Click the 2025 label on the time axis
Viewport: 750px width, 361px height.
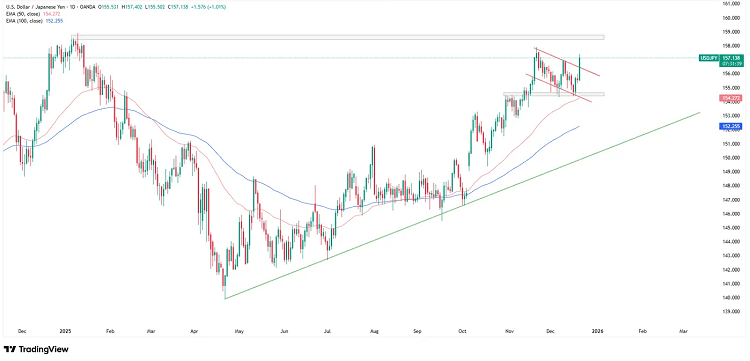[66, 330]
